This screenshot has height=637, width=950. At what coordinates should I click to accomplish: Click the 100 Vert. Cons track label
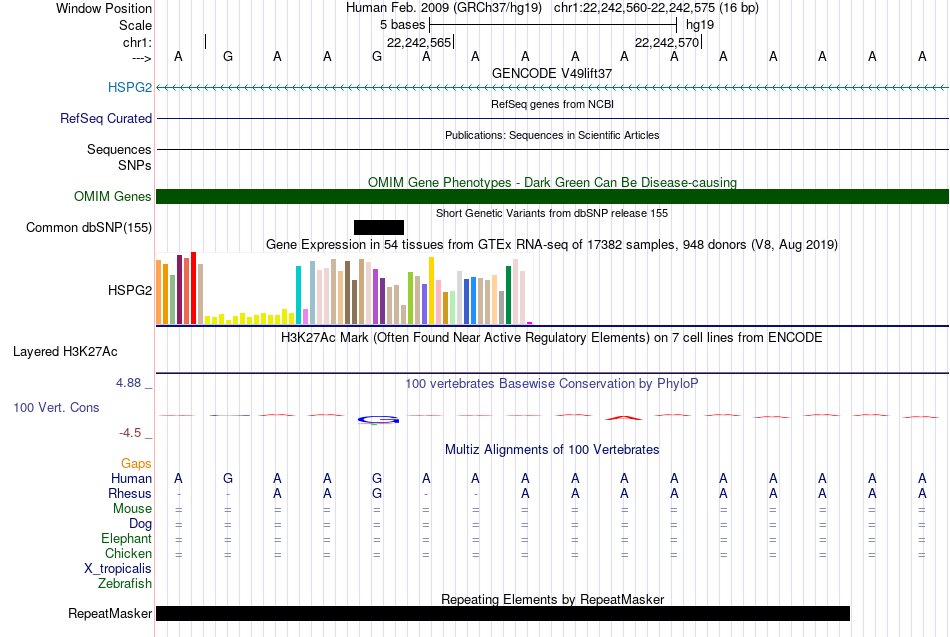(x=56, y=407)
